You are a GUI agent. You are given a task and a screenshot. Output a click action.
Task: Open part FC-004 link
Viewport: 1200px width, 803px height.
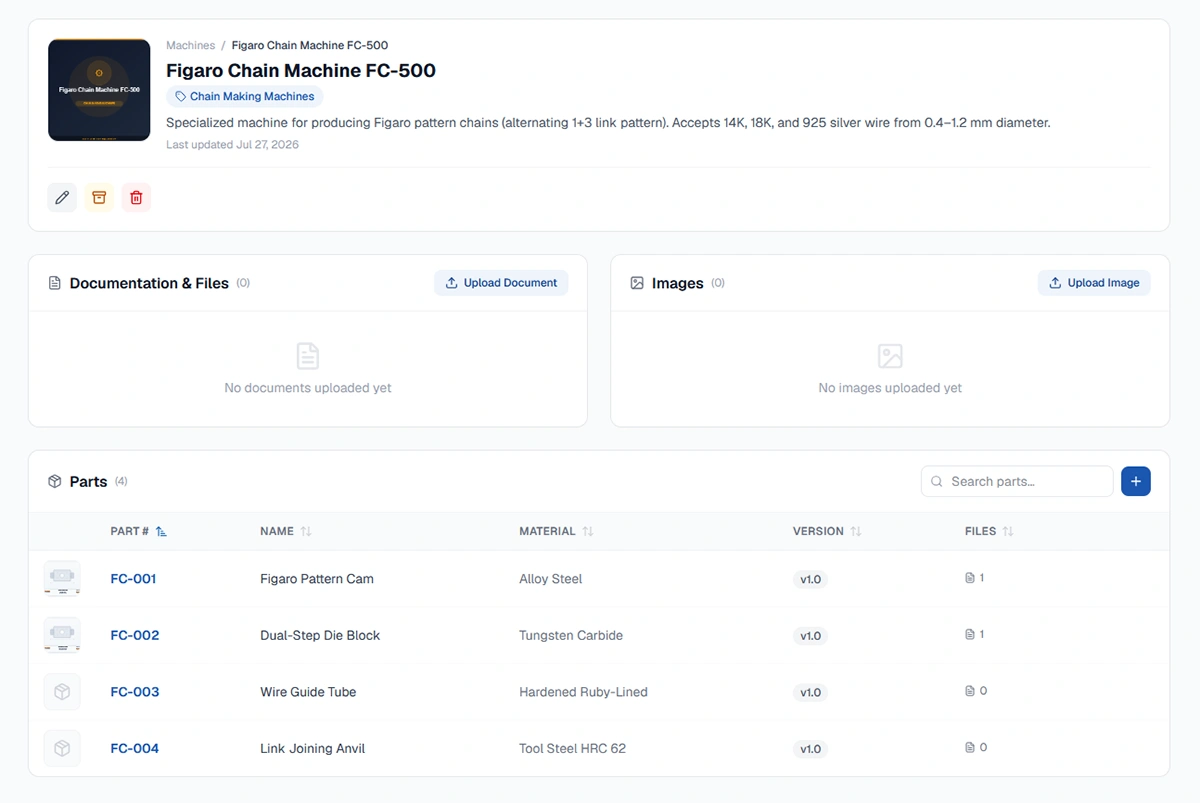coord(135,748)
